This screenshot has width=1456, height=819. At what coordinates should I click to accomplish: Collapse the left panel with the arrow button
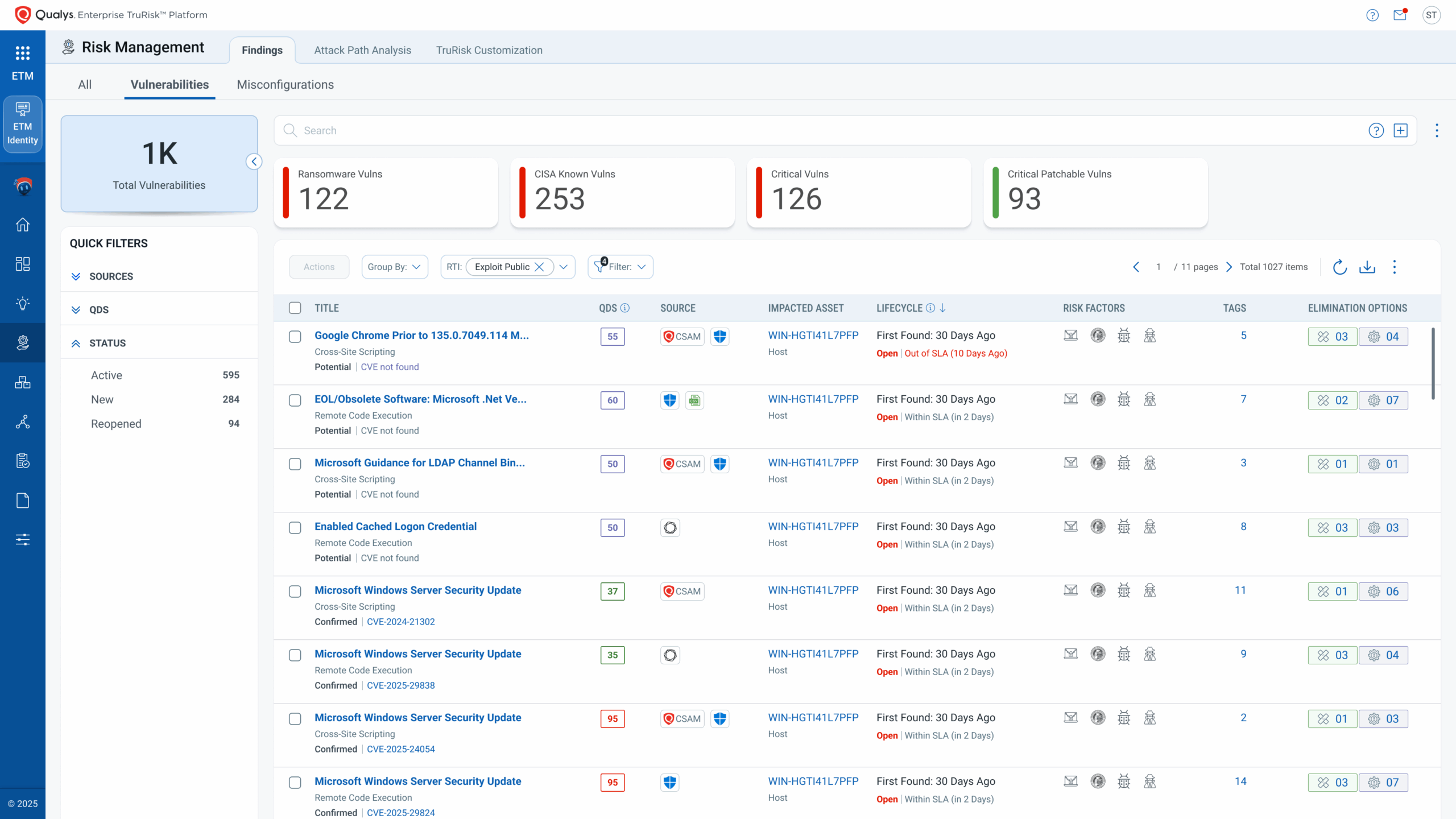[254, 162]
